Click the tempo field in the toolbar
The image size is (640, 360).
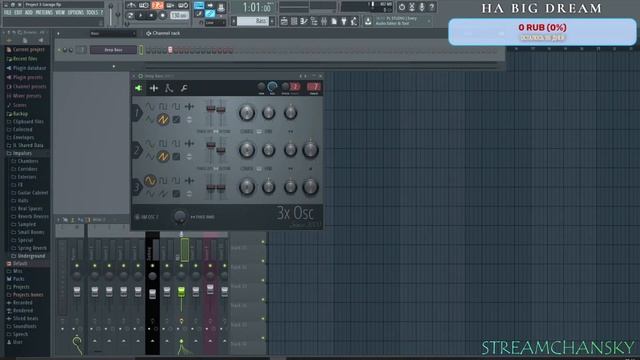[x=179, y=16]
